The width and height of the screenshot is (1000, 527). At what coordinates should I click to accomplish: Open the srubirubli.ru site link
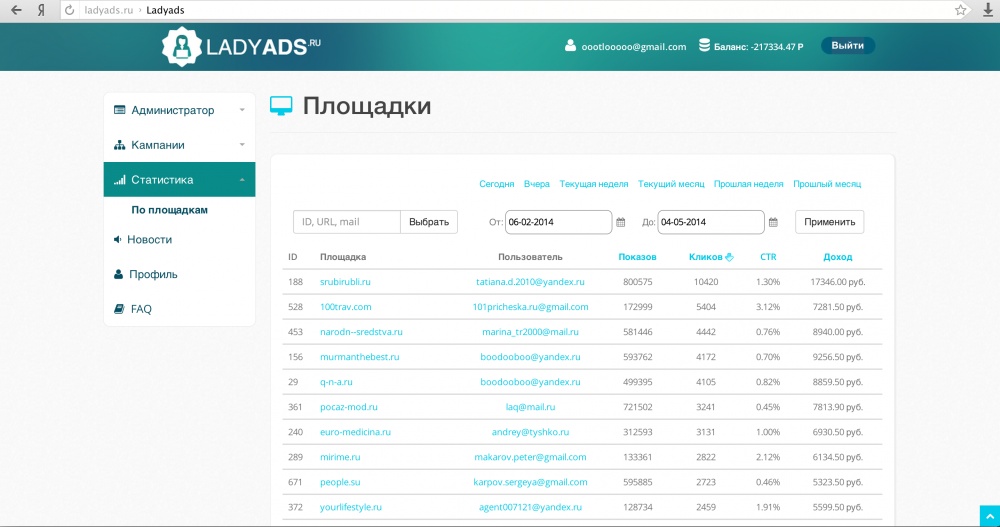345,281
